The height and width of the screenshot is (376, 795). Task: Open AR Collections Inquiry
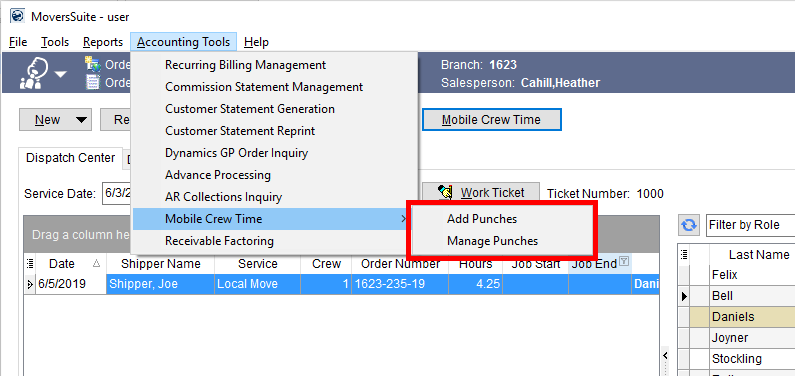[x=274, y=197]
